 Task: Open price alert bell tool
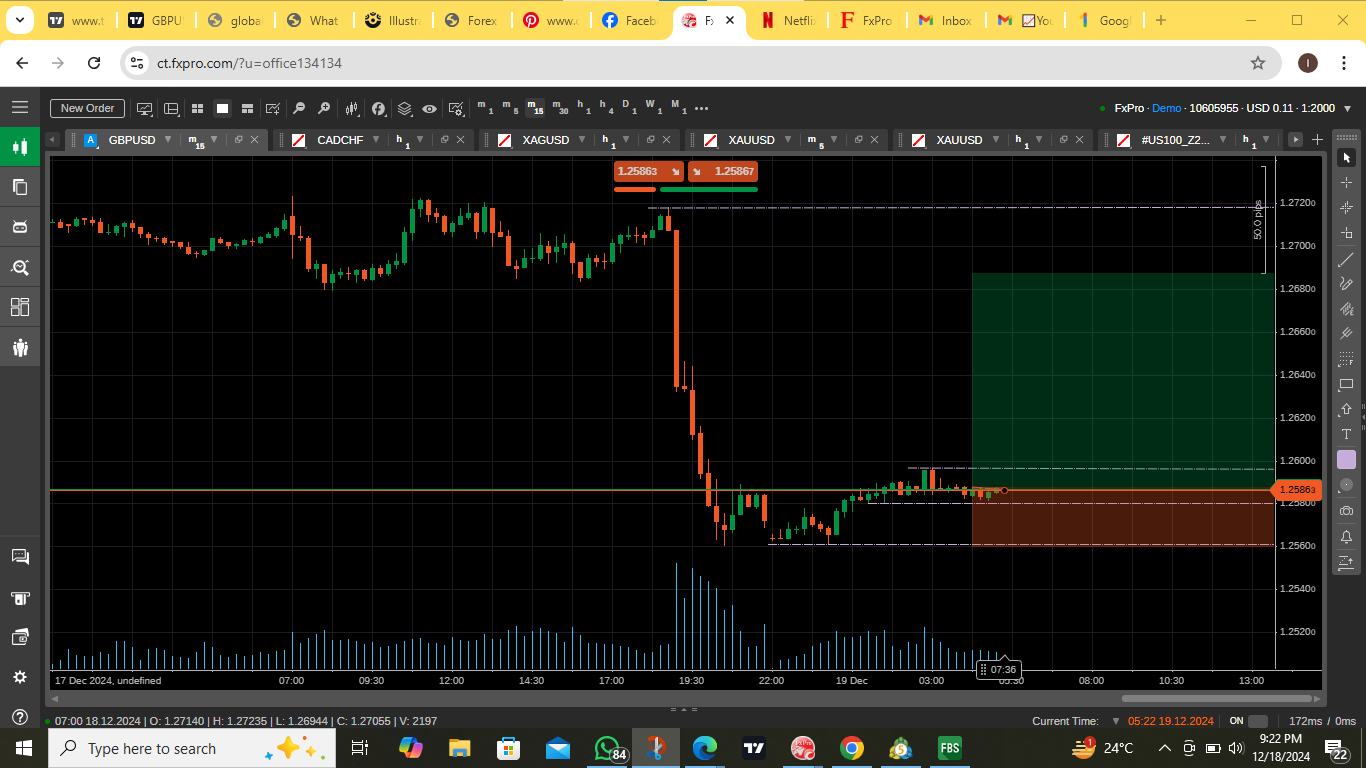coord(1346,536)
